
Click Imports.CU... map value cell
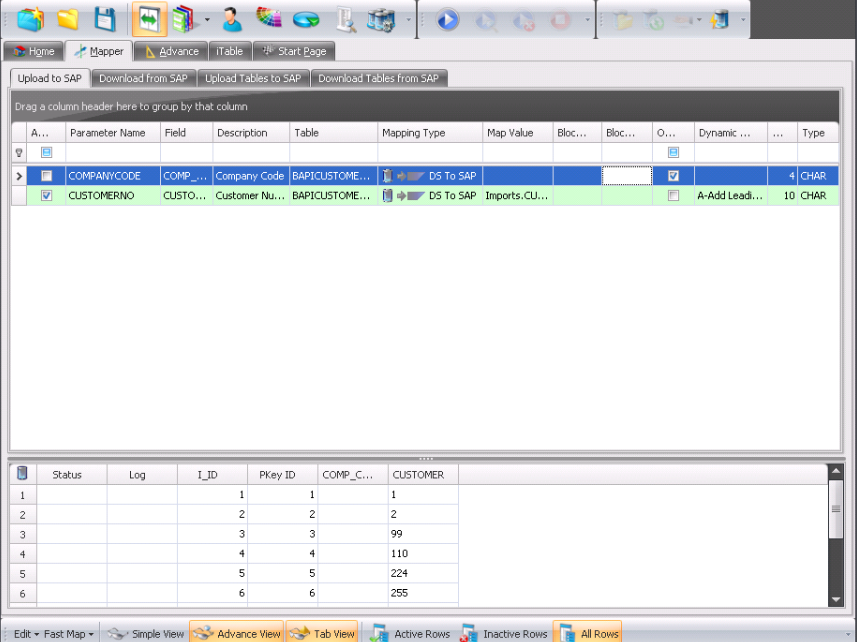tap(518, 196)
